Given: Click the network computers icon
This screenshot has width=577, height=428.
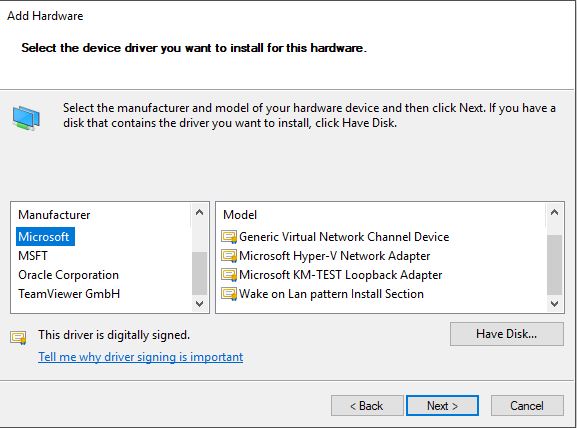Looking at the screenshot, I should tap(26, 118).
